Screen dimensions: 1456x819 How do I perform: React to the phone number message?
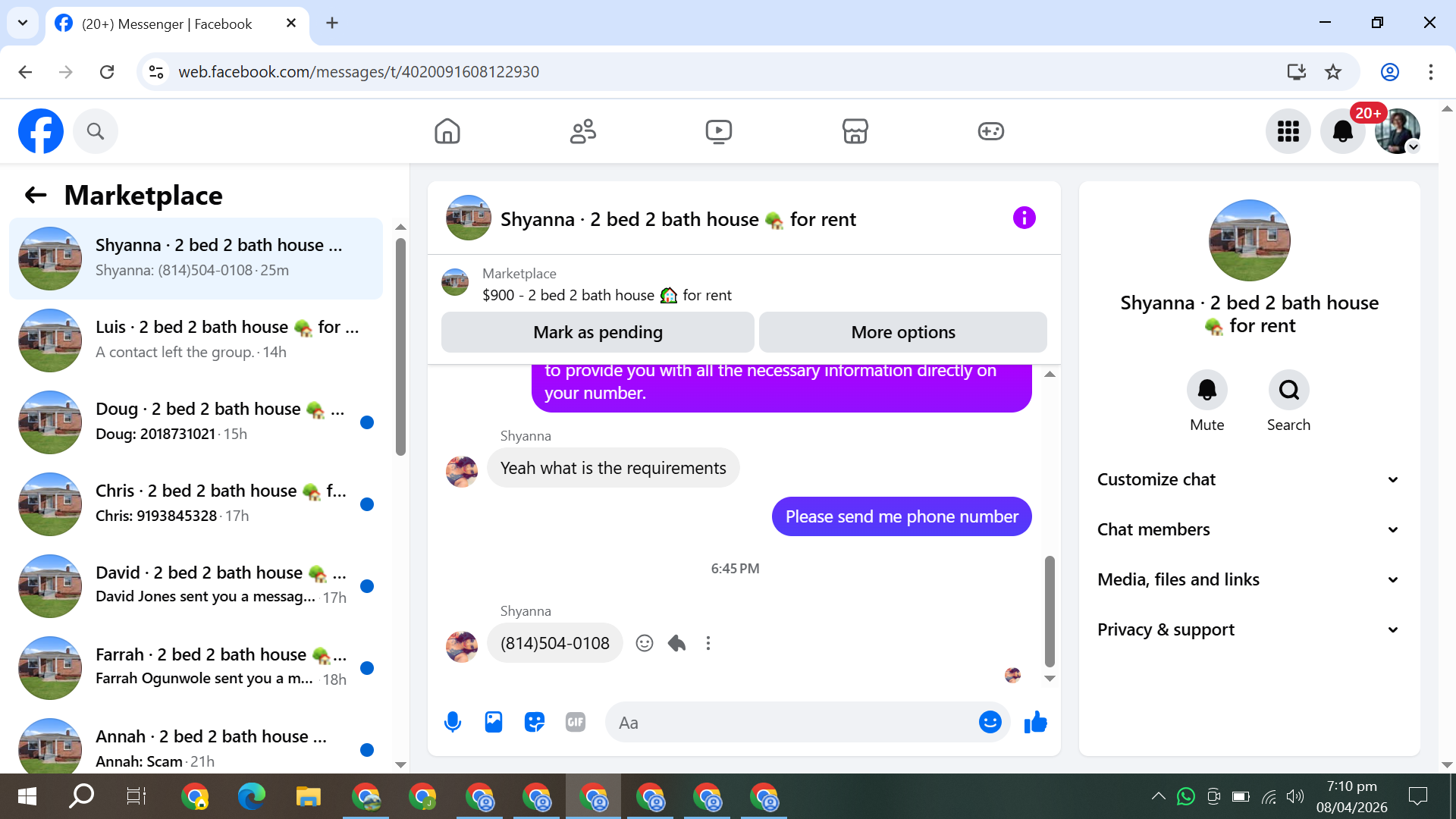click(645, 643)
